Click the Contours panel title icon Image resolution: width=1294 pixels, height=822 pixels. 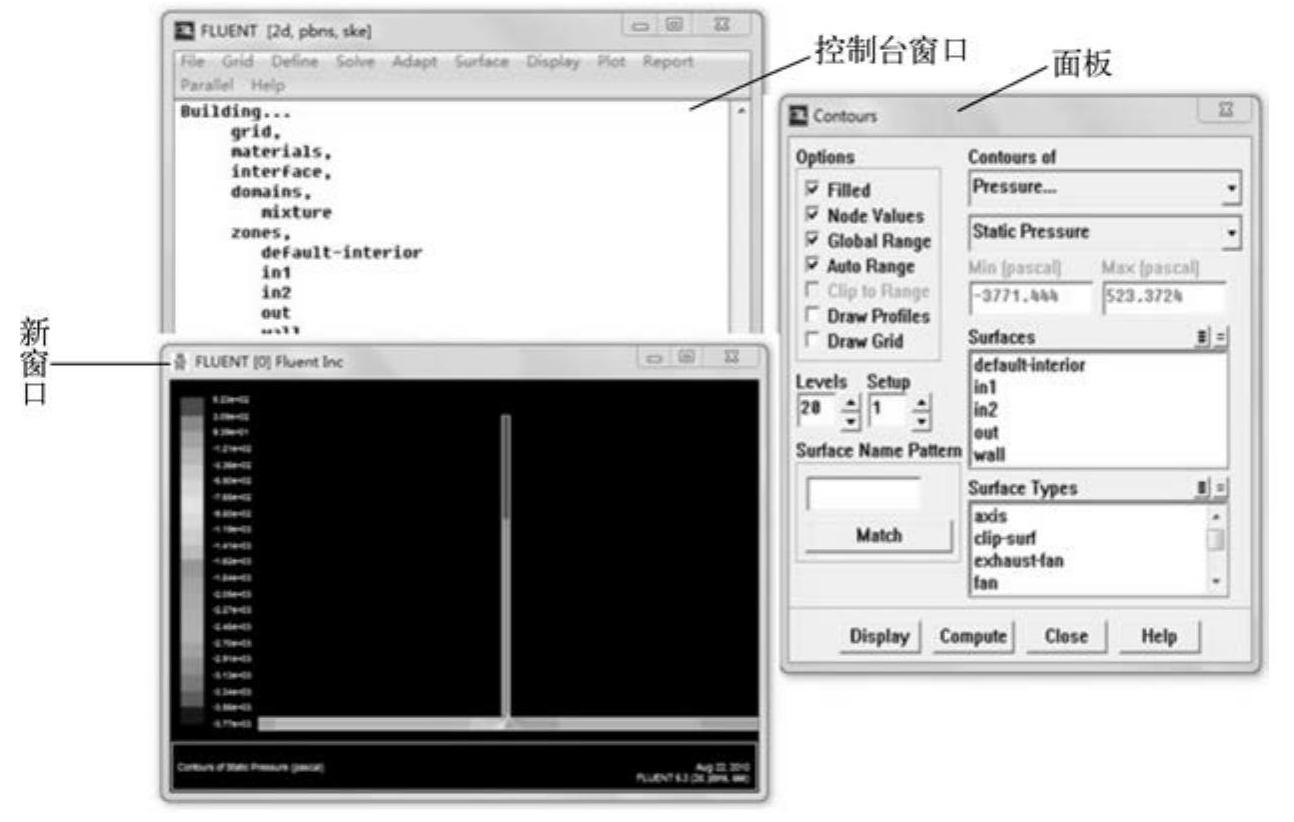coord(799,116)
